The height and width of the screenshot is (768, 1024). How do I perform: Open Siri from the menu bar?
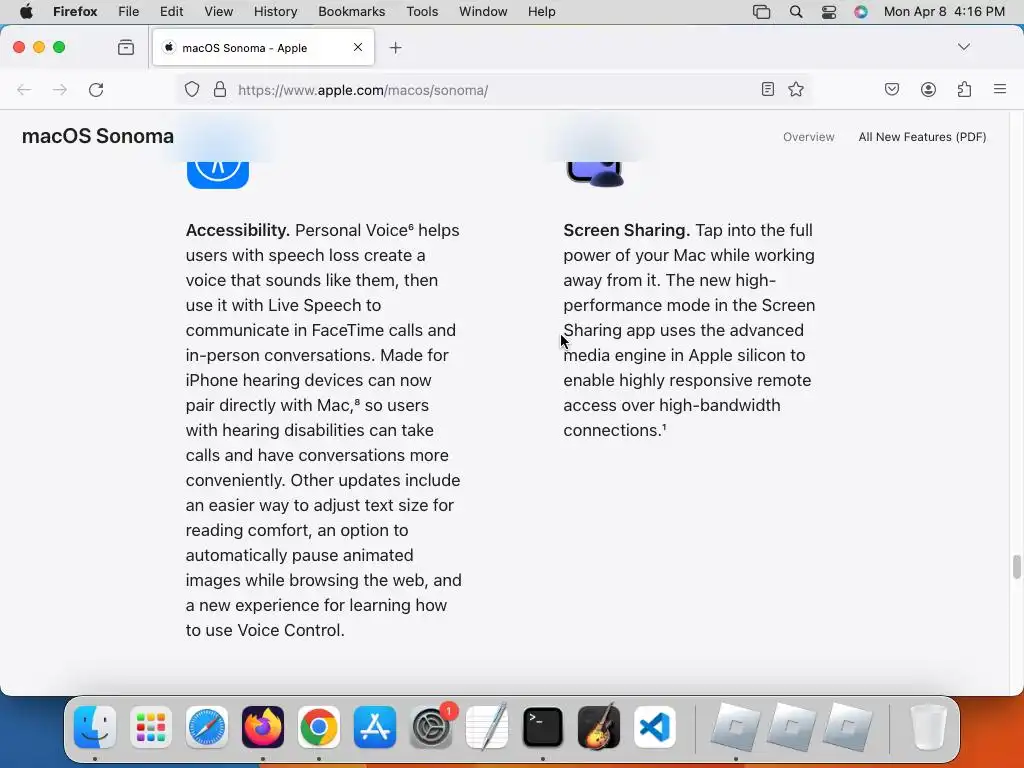pyautogui.click(x=861, y=12)
